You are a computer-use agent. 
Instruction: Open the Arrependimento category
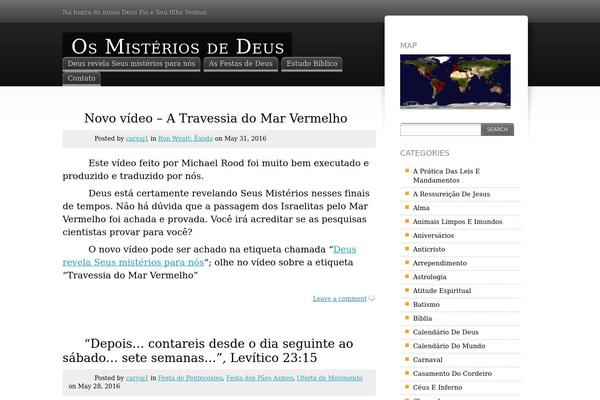coord(439,263)
